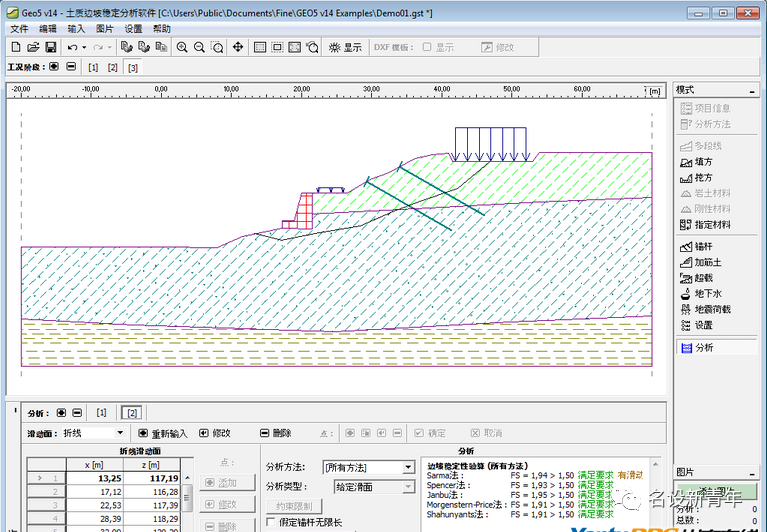Open 分析类型 给定滑面 dropdown
767x532 pixels.
point(374,487)
